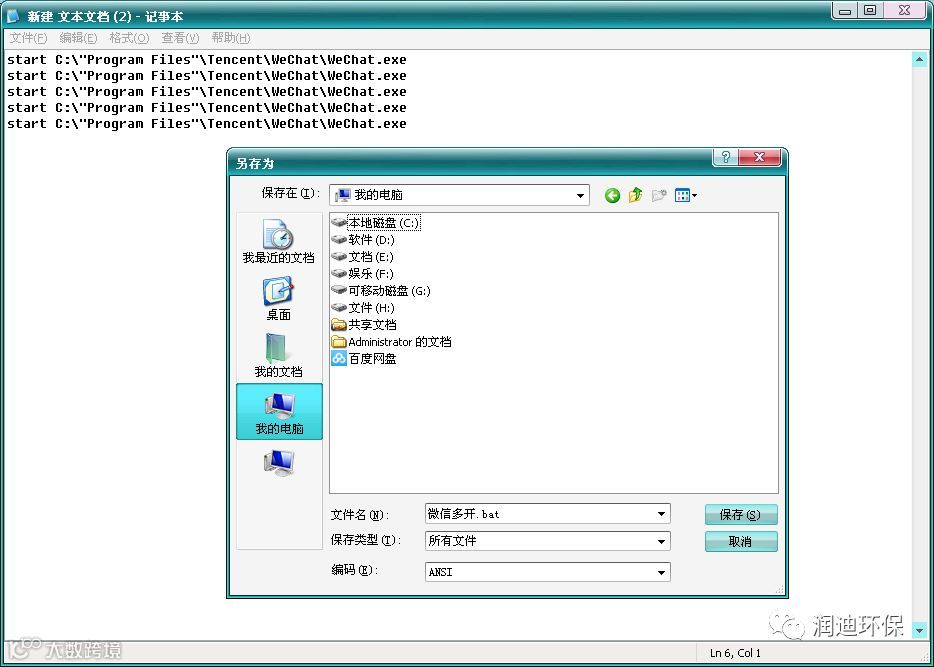The height and width of the screenshot is (667, 934).
Task: Open the View (查看) menu in Notepad
Action: coord(180,38)
